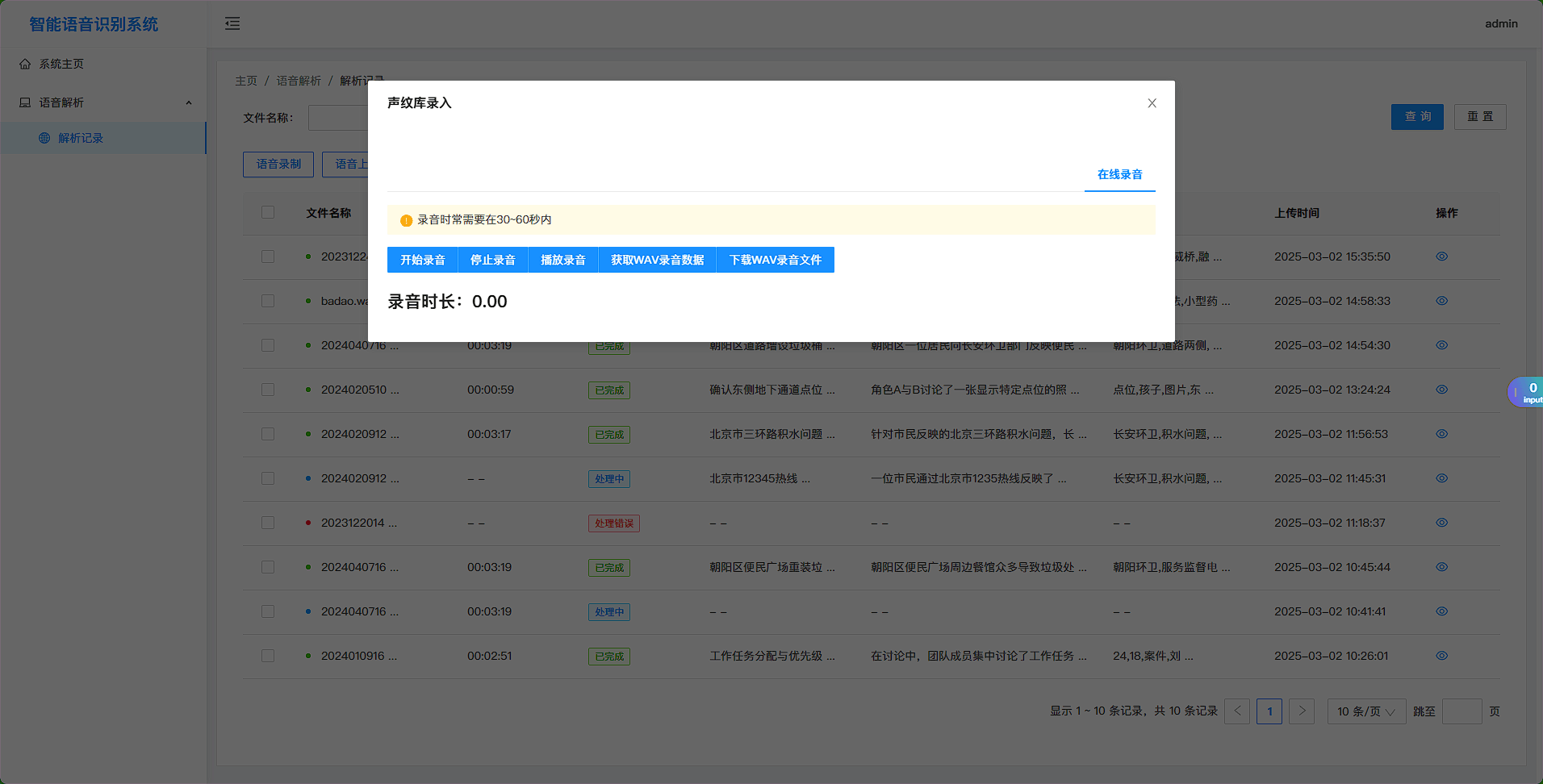Open the admin user menu
This screenshot has height=784, width=1543.
tap(1501, 23)
